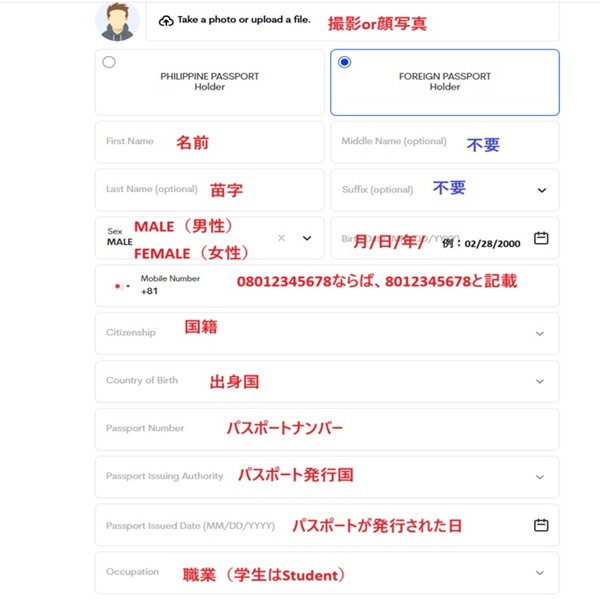Open the Birth Date calendar picker icon
The width and height of the screenshot is (600, 600).
coord(541,238)
